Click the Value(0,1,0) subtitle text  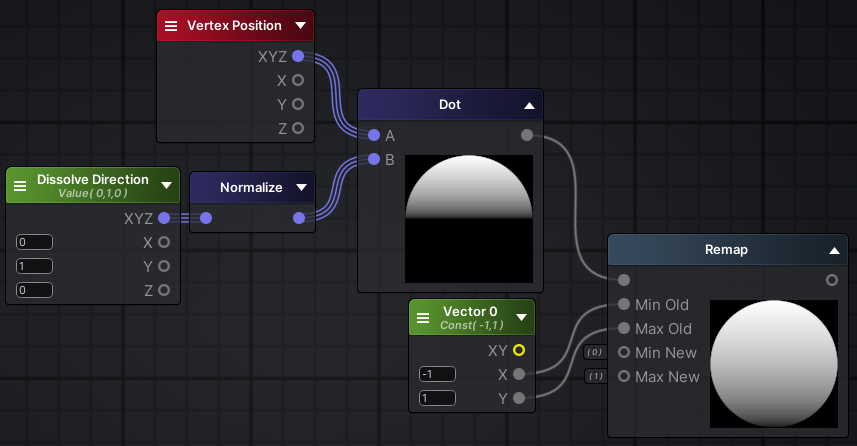(93, 193)
